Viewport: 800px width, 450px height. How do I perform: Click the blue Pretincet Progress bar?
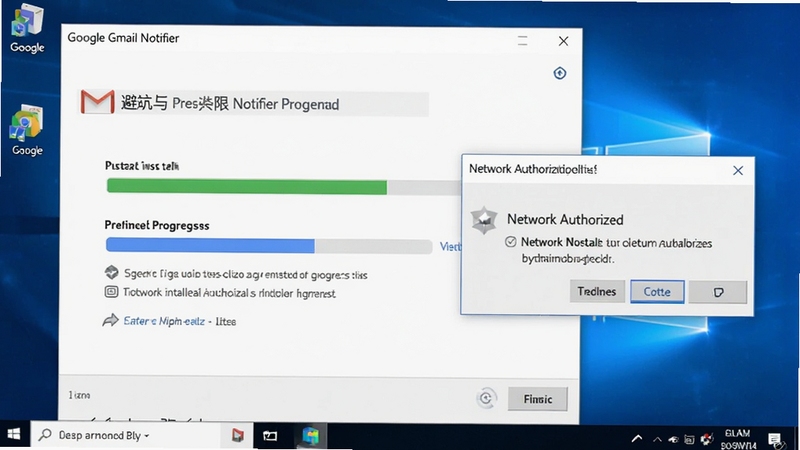[210, 245]
